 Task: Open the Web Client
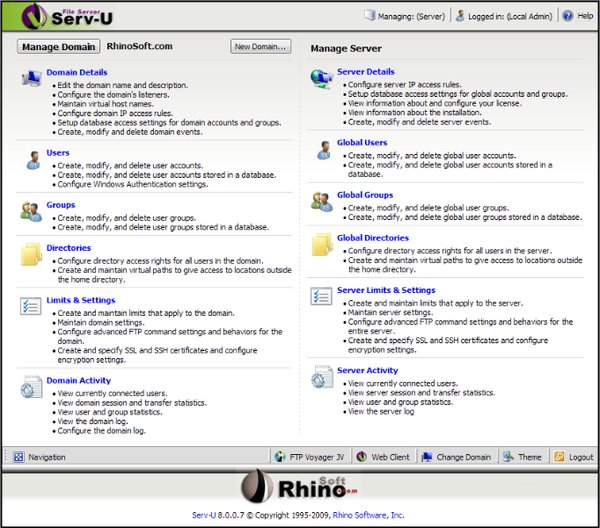pos(390,457)
